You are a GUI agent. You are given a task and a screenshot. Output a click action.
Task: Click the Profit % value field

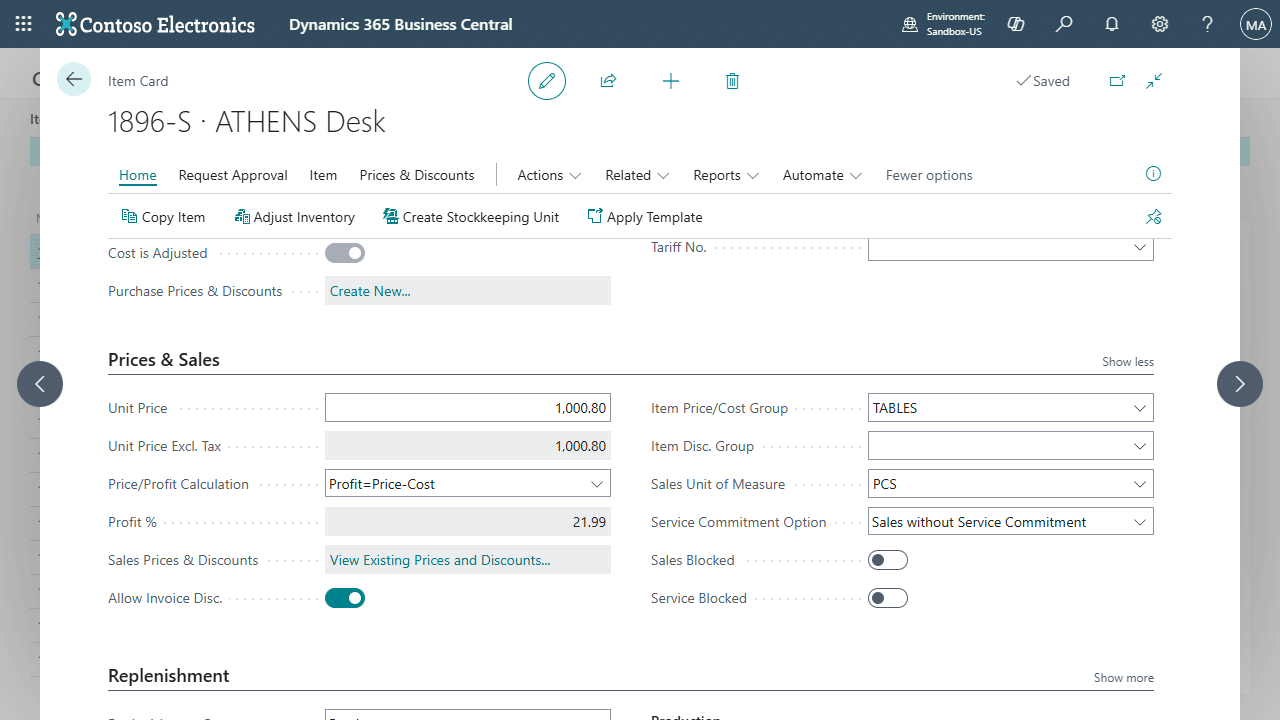click(x=468, y=522)
